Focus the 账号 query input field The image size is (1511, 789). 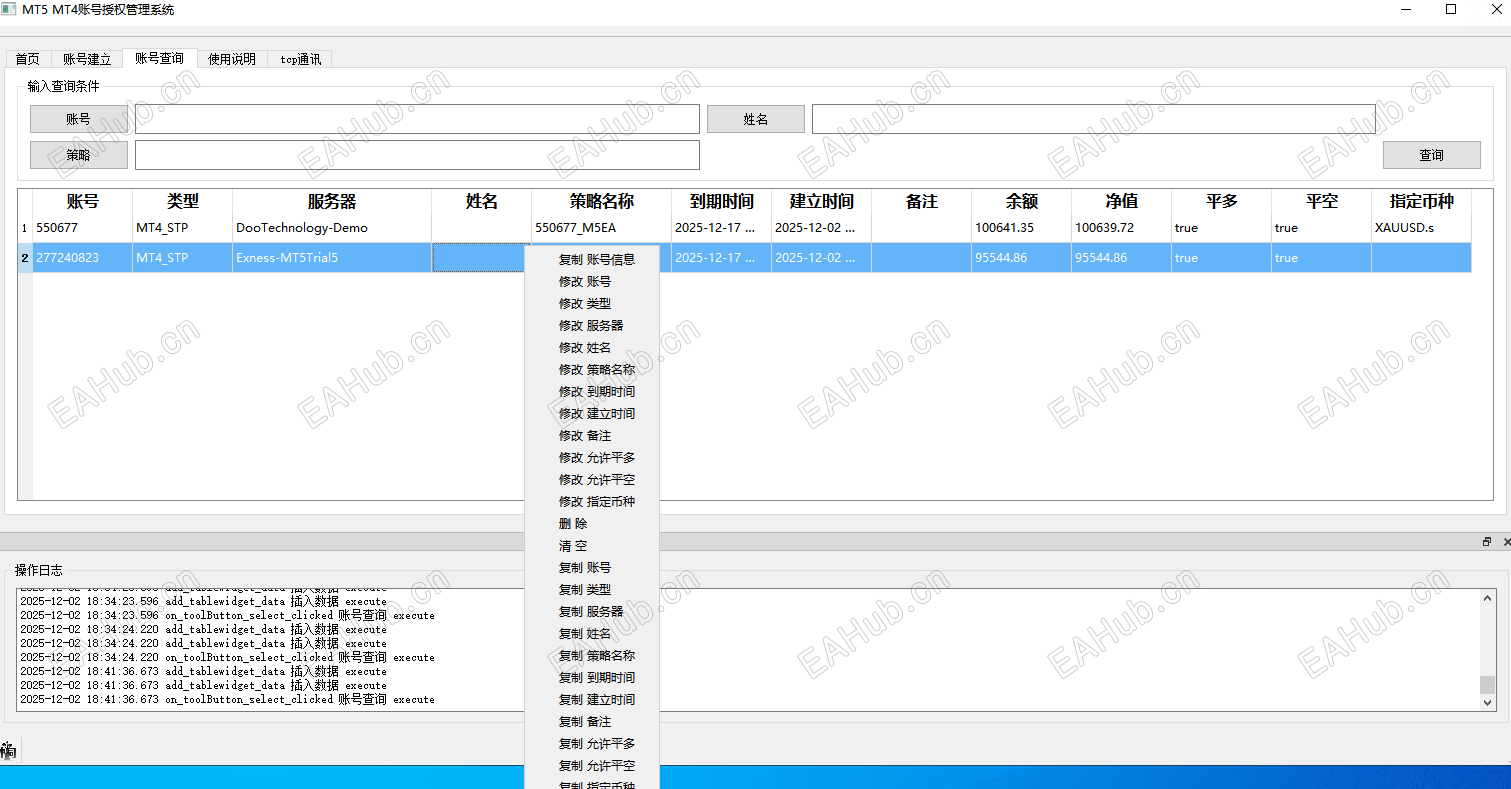coord(417,119)
